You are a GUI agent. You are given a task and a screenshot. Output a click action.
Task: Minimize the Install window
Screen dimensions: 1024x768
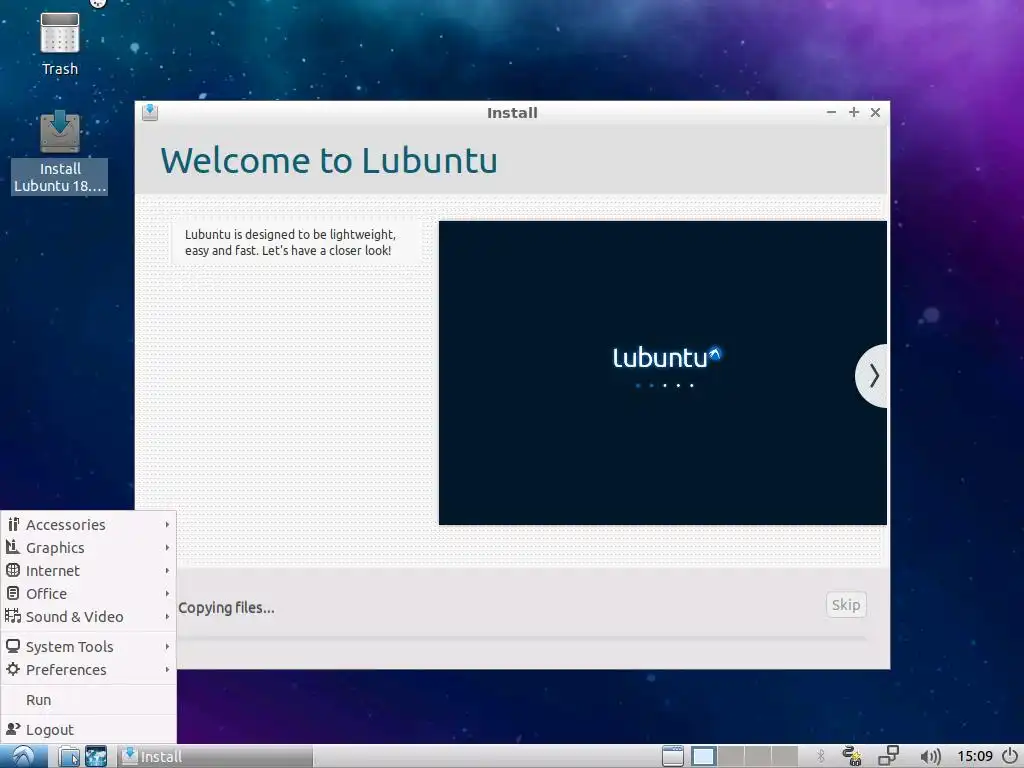click(831, 112)
